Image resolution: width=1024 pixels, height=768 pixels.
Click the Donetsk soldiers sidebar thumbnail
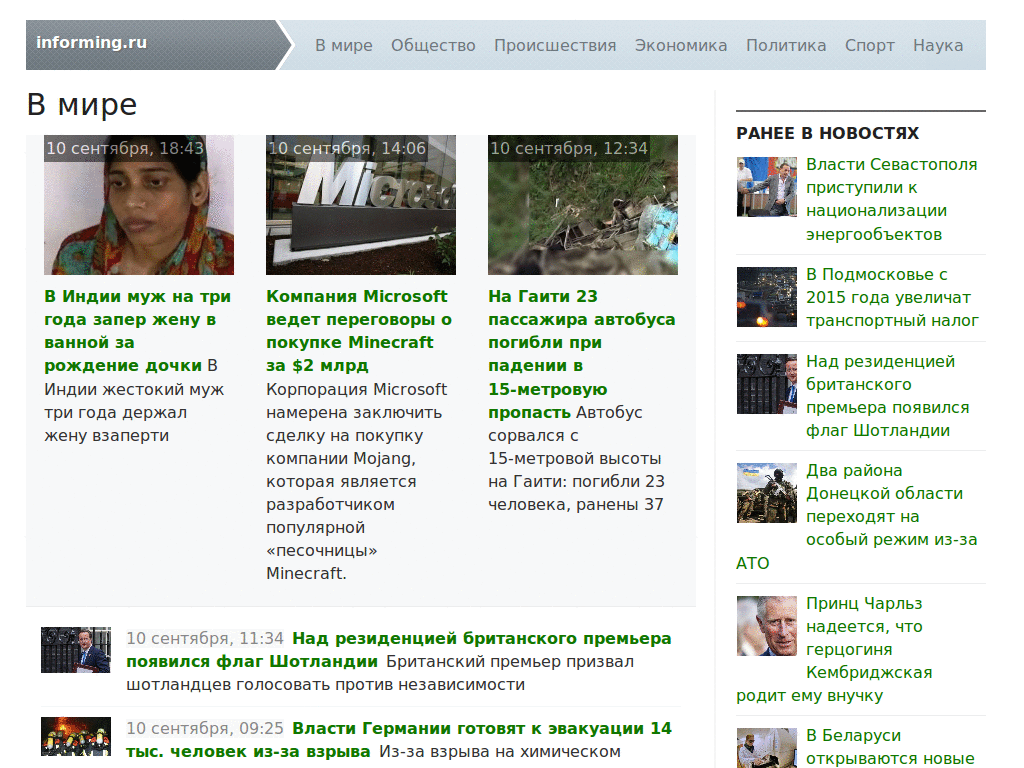767,493
